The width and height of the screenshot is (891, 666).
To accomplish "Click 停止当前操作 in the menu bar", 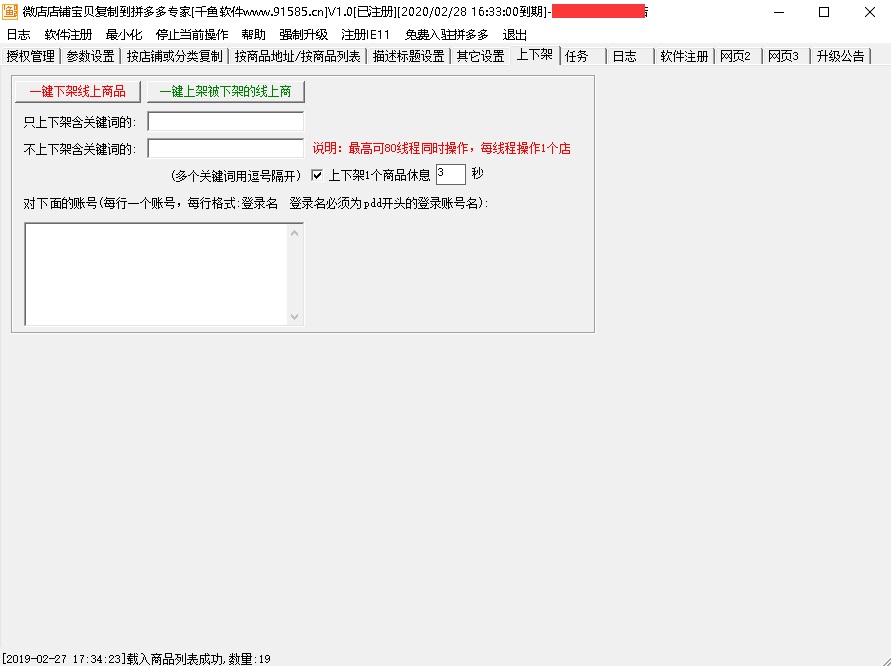I will pos(192,35).
